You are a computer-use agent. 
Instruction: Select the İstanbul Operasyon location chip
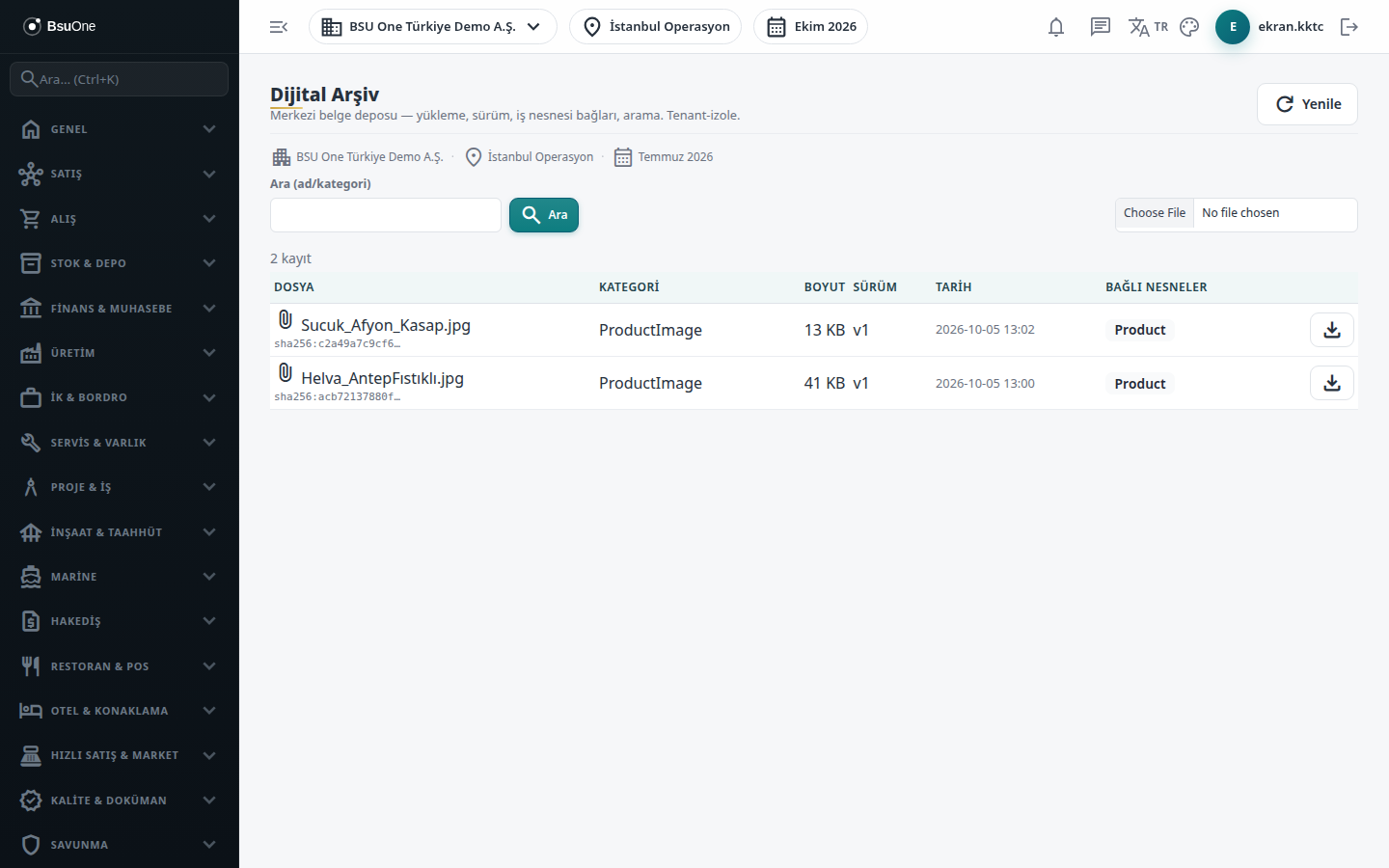(x=655, y=27)
